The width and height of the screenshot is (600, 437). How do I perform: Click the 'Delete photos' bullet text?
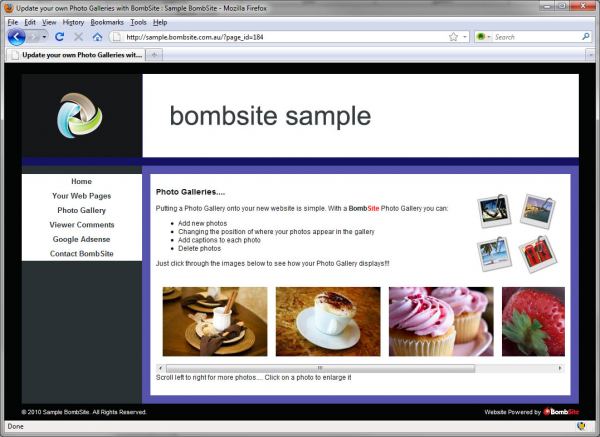199,248
